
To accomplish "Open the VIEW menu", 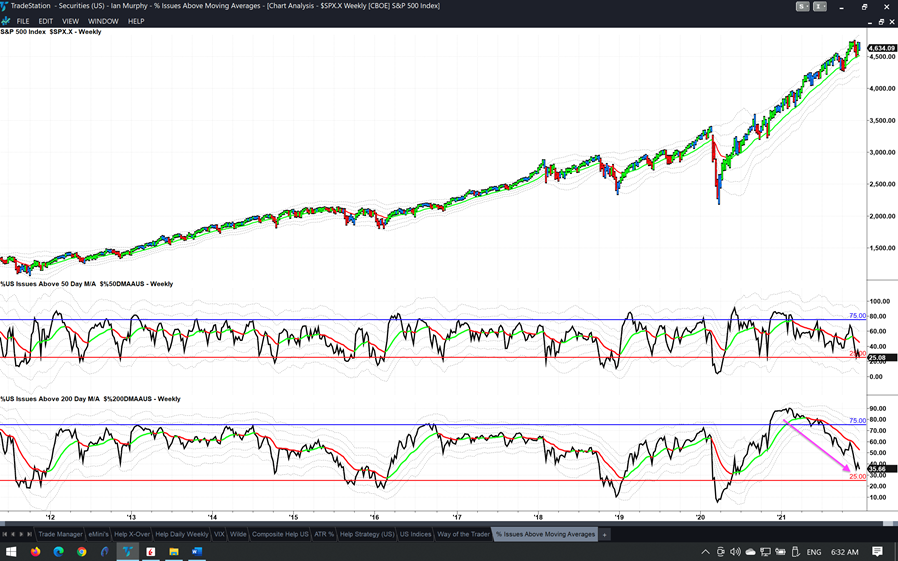I will tap(70, 21).
